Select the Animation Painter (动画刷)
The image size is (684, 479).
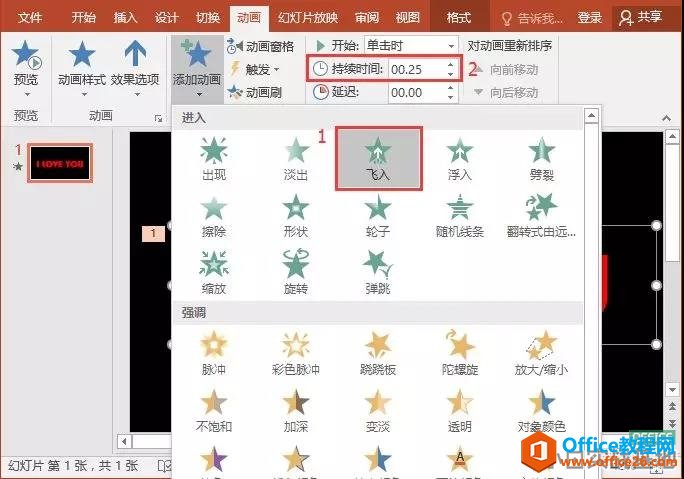[255, 92]
